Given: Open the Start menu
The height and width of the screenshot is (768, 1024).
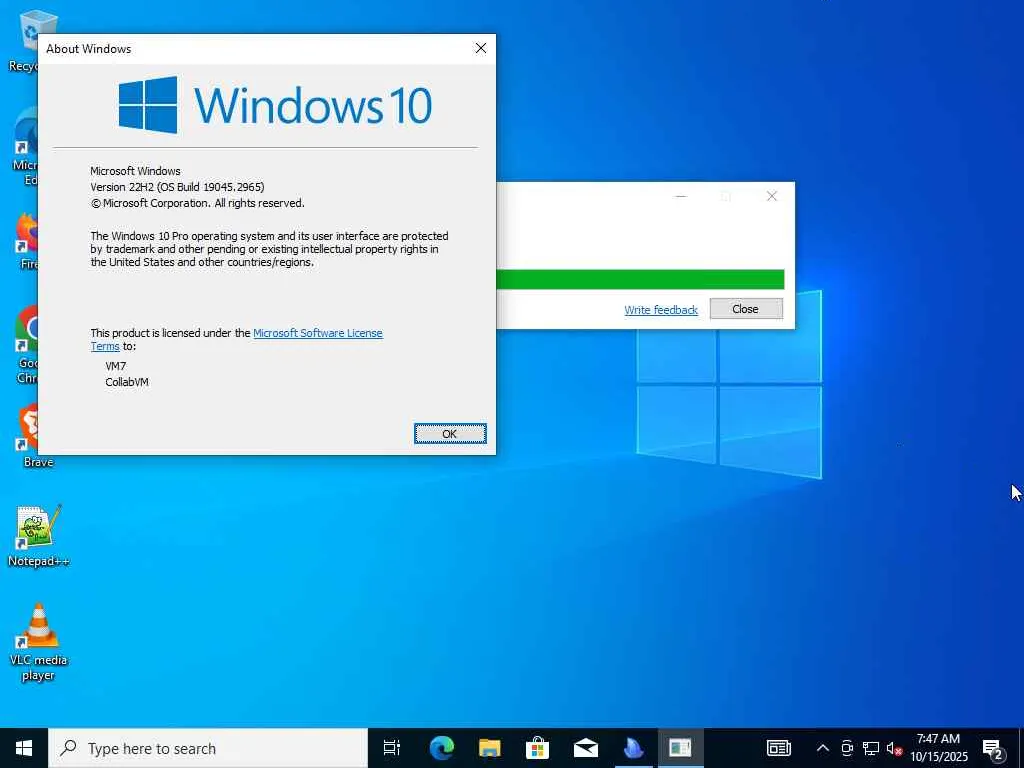Looking at the screenshot, I should [24, 748].
